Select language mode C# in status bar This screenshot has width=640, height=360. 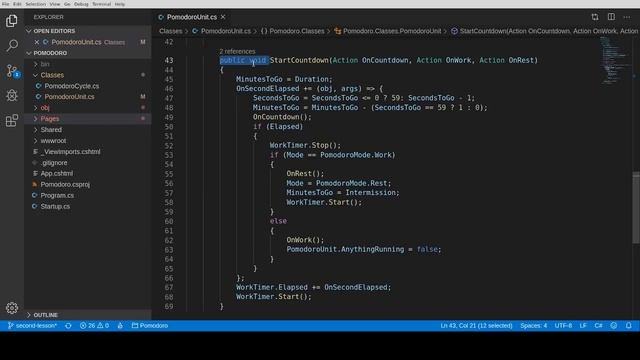[598, 326]
